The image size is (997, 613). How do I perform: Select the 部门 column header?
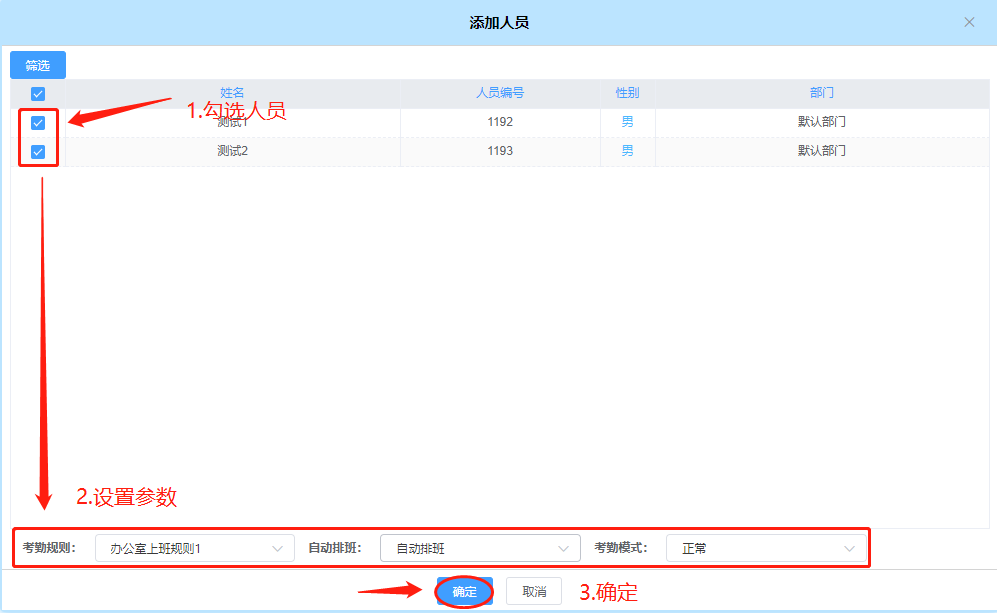tap(821, 93)
